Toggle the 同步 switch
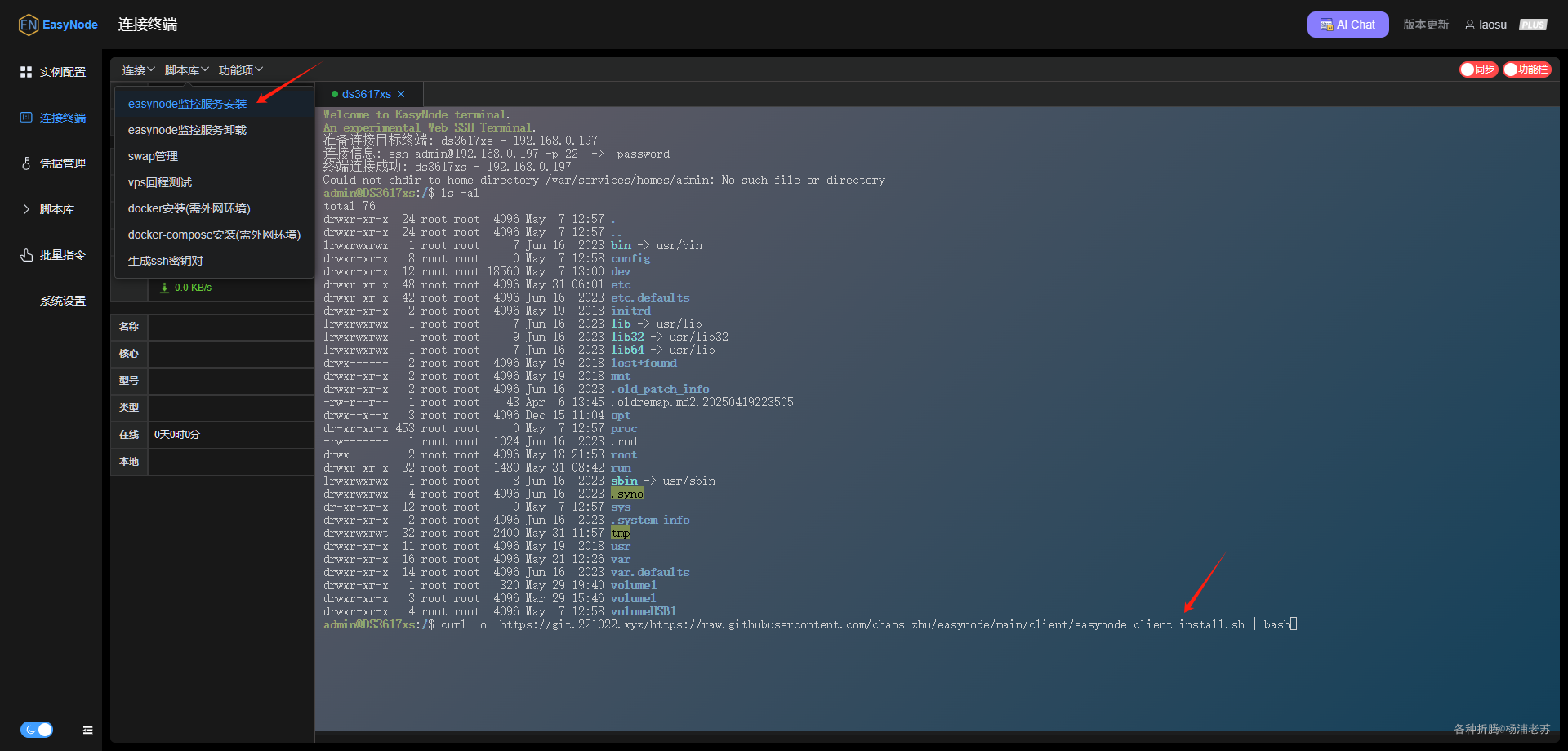This screenshot has width=1568, height=751. tap(1478, 69)
